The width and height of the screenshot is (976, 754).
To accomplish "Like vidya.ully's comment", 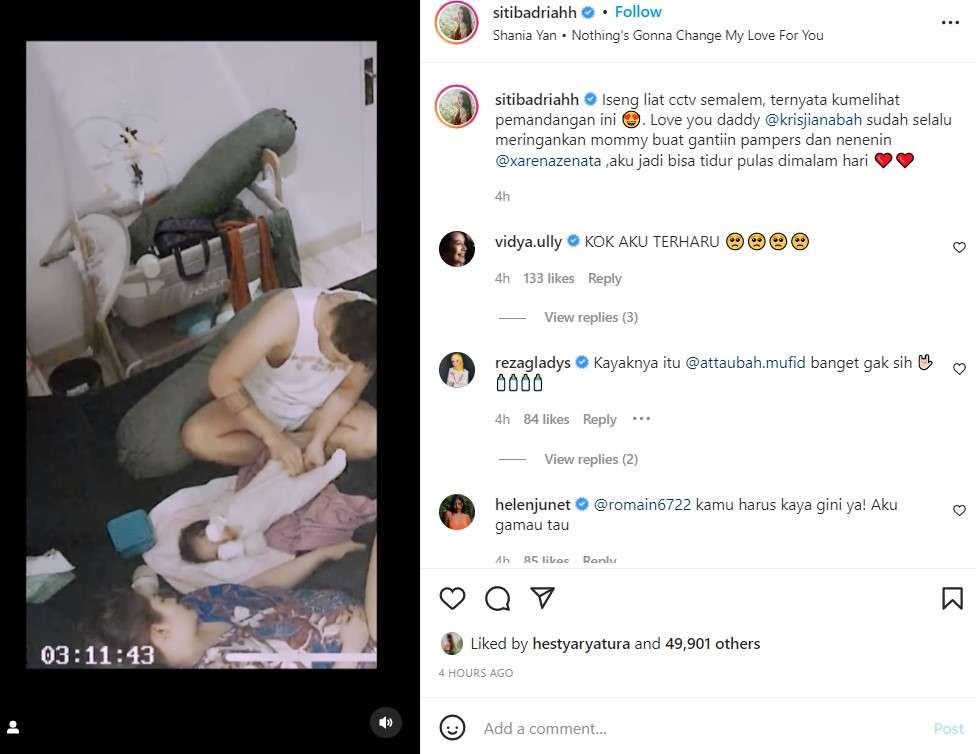I will [959, 247].
